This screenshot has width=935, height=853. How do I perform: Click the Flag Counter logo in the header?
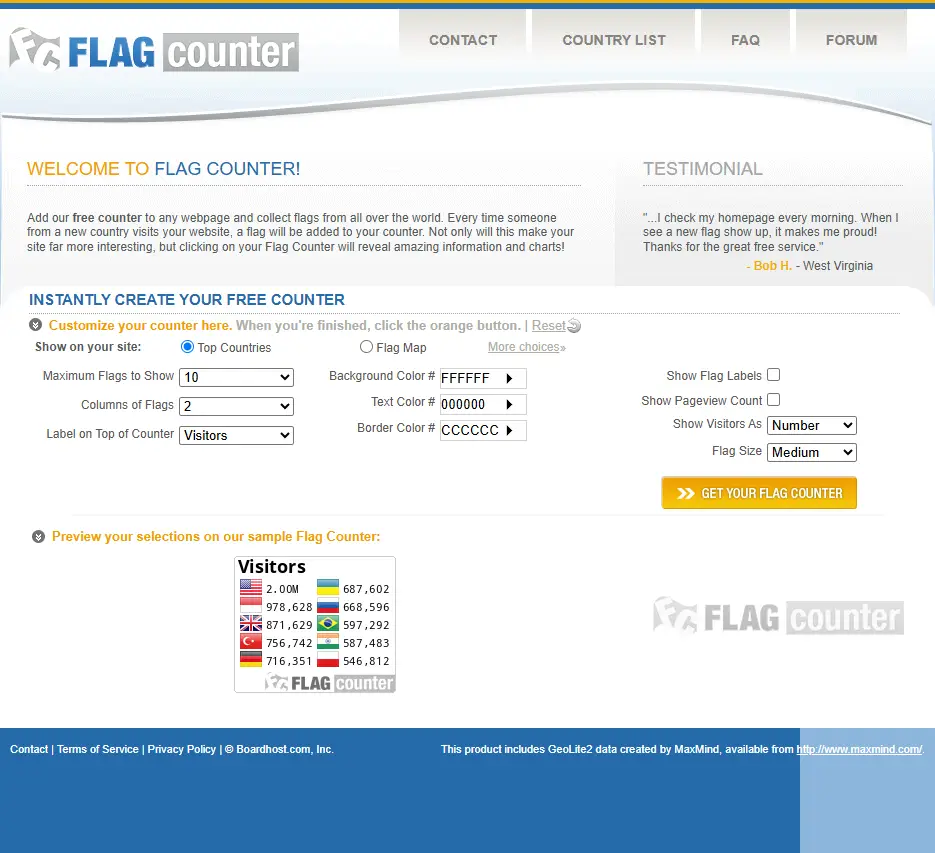pyautogui.click(x=154, y=51)
